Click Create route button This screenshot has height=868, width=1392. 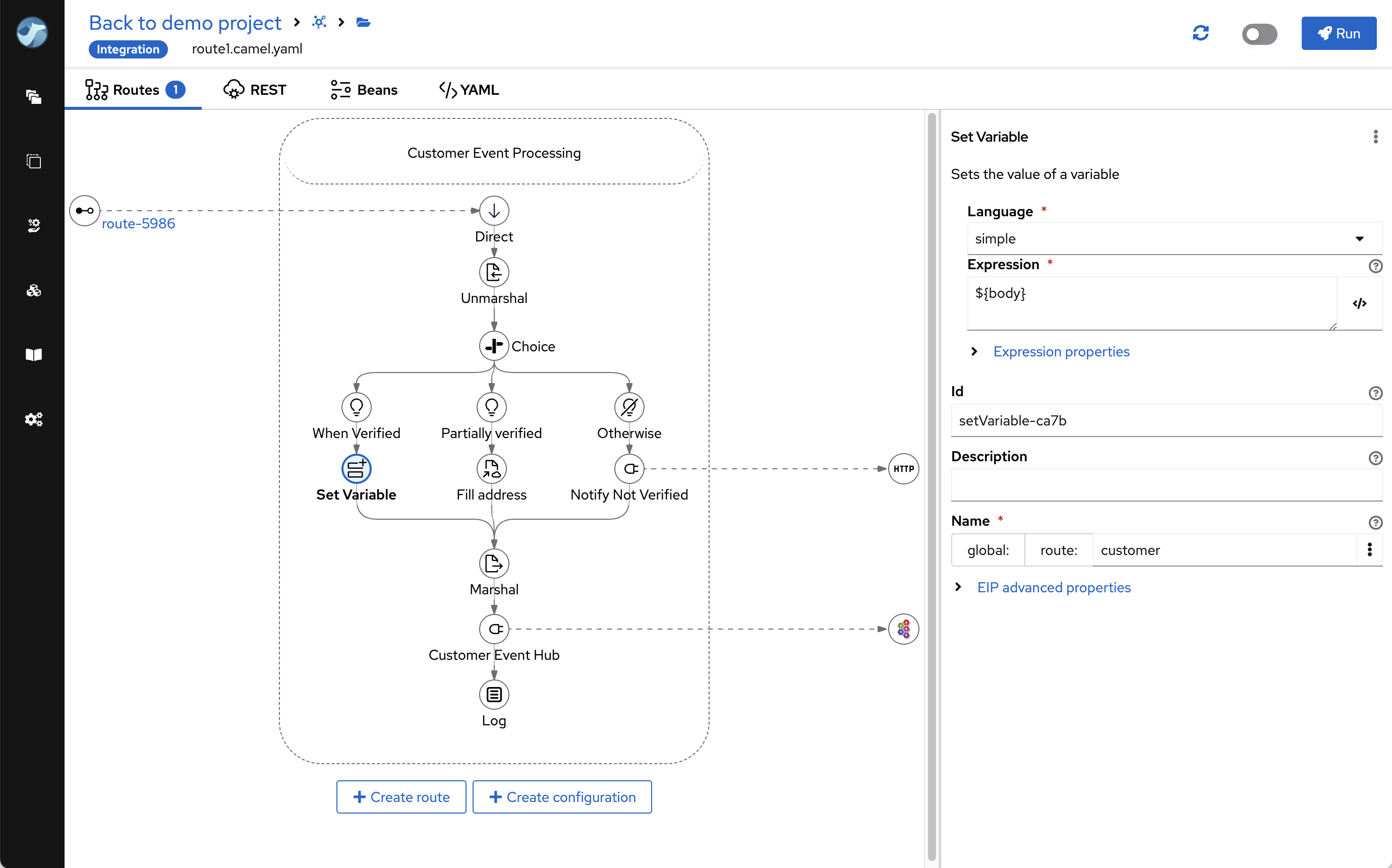tap(400, 797)
